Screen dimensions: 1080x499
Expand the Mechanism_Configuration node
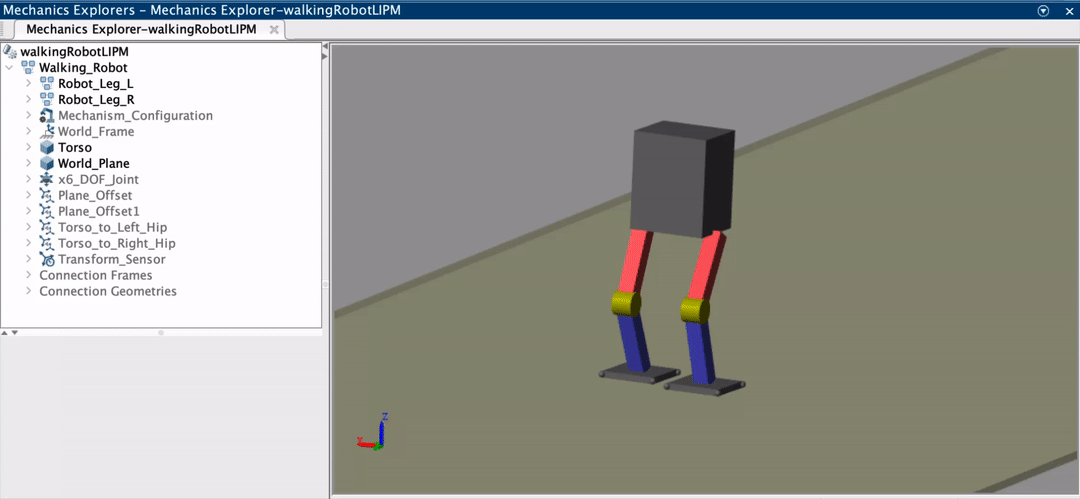coord(28,115)
